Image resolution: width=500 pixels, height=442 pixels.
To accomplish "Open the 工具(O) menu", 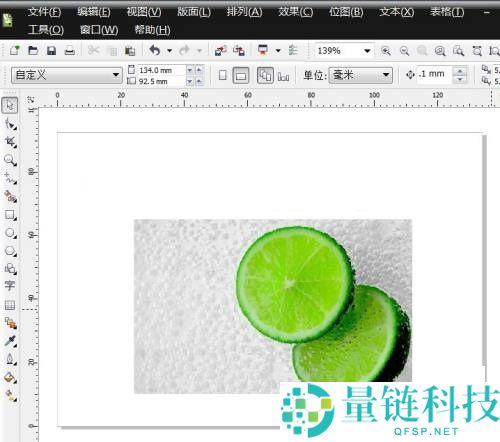I will [x=46, y=30].
